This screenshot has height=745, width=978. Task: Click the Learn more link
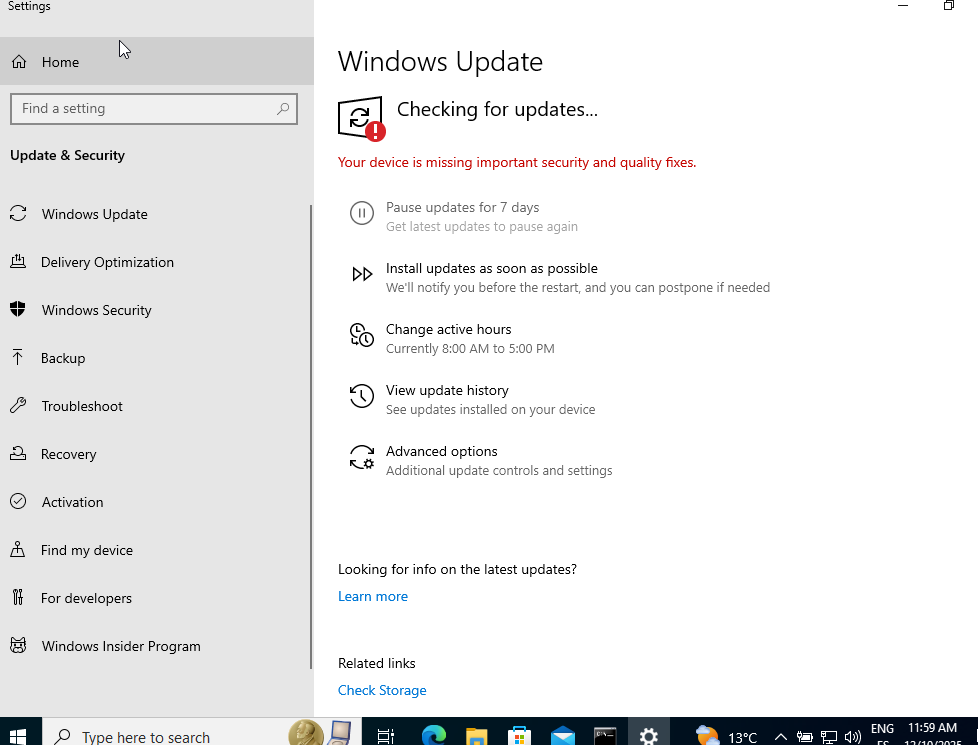[373, 597]
